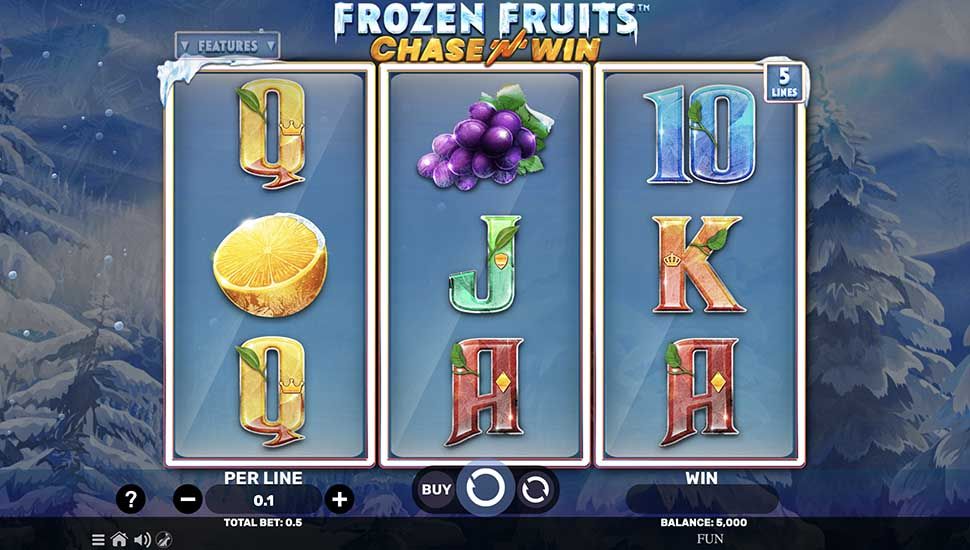Open the help question mark icon
970x550 pixels.
[131, 499]
